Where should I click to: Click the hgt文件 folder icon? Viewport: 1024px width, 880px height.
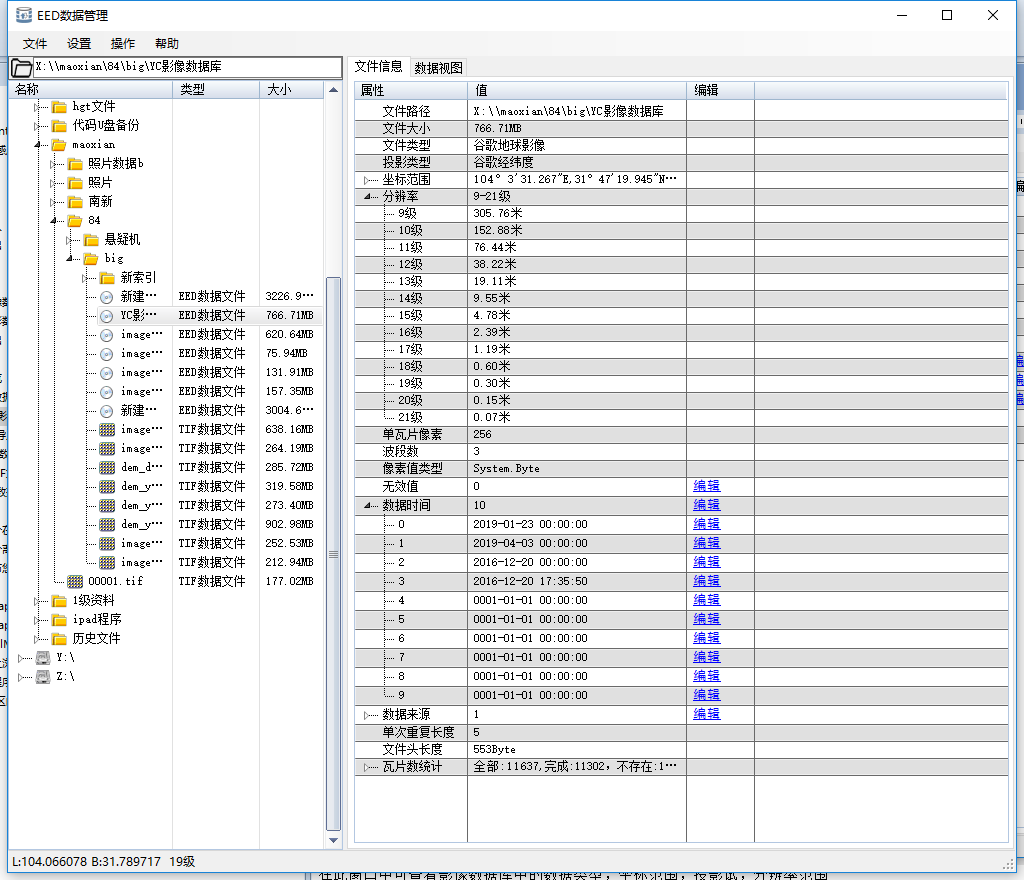click(59, 107)
